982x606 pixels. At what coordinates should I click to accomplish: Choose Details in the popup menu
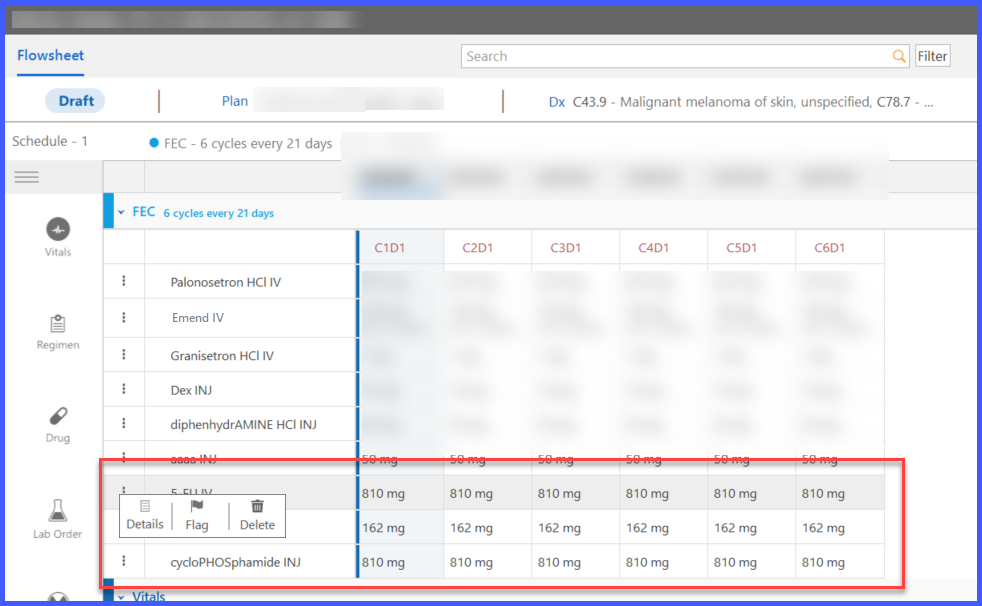tap(145, 515)
